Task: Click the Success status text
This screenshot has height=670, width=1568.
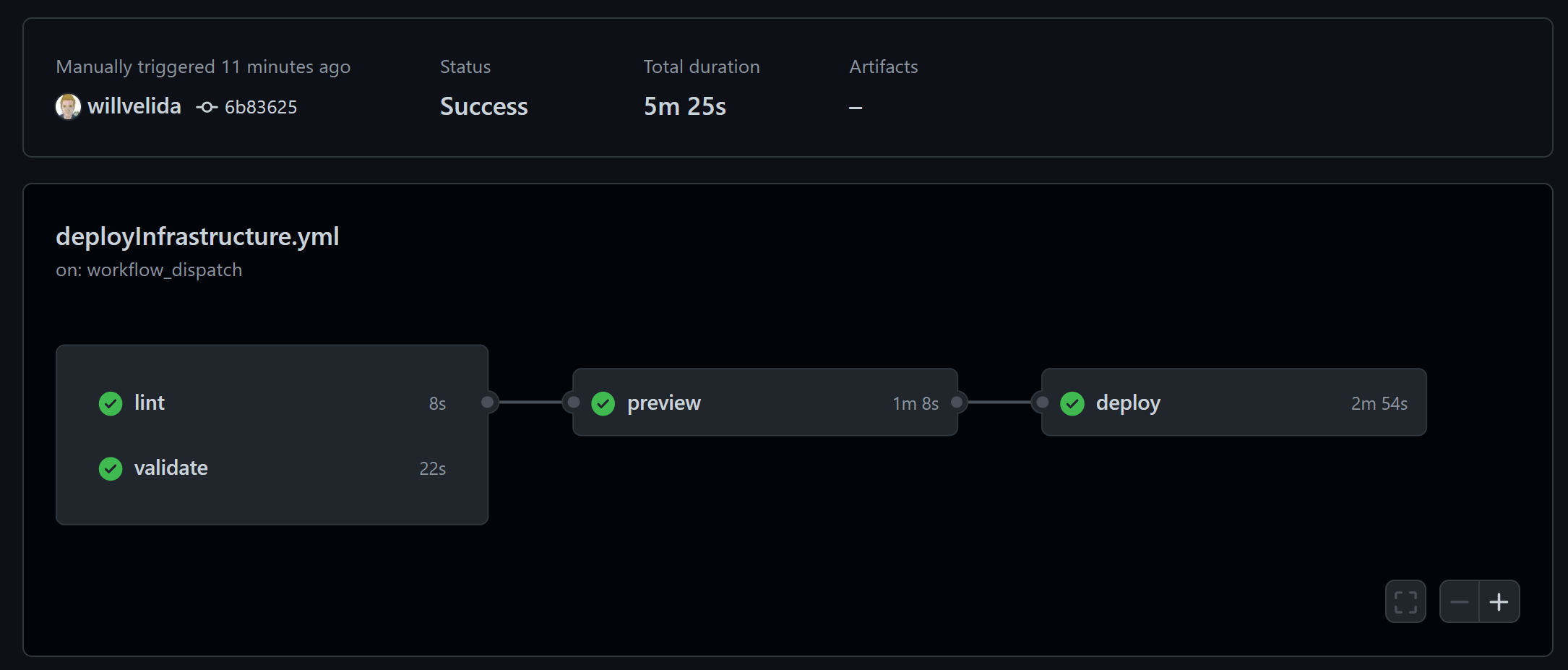Action: click(x=484, y=106)
